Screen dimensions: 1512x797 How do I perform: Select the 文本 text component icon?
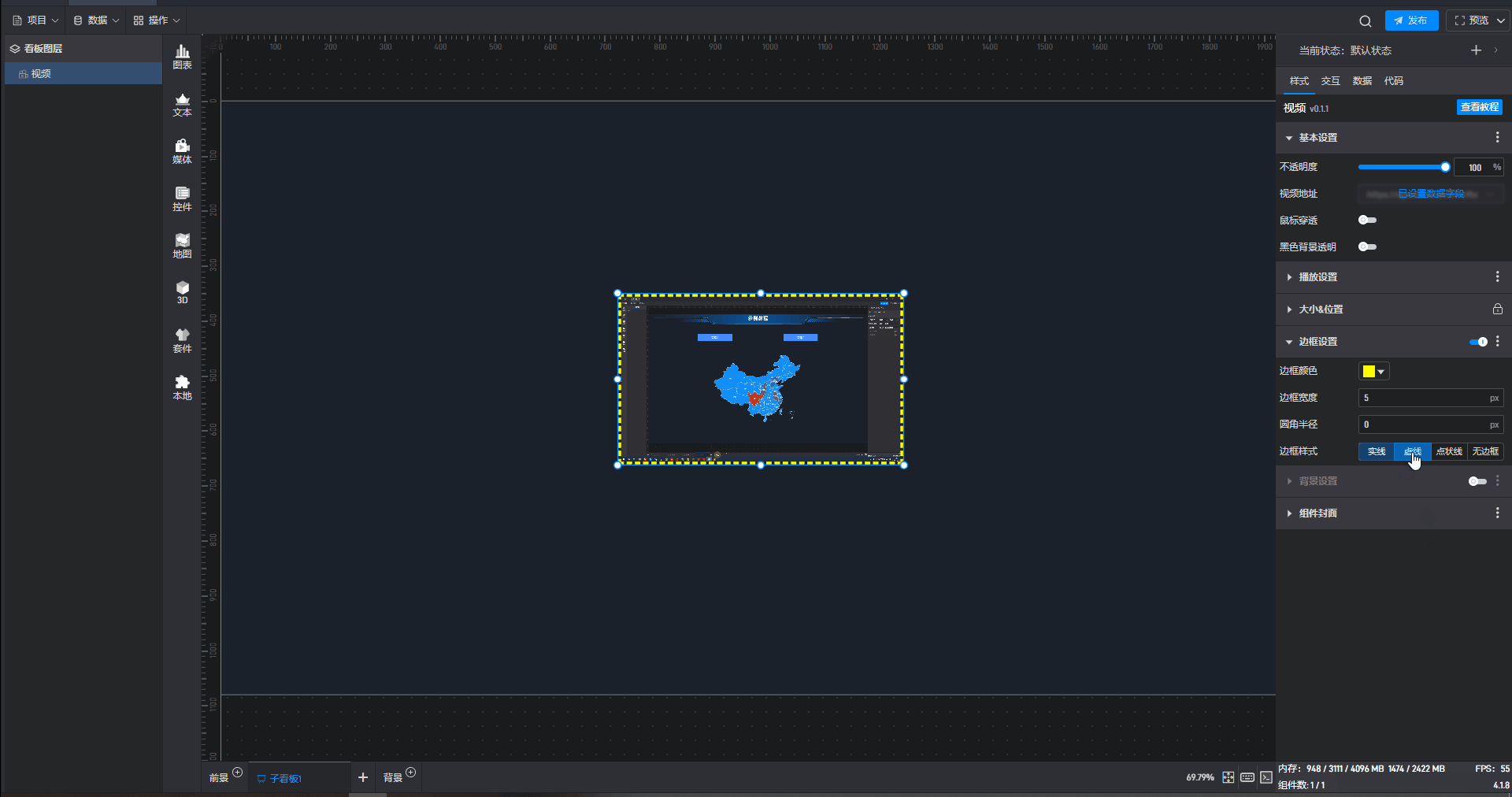click(182, 104)
